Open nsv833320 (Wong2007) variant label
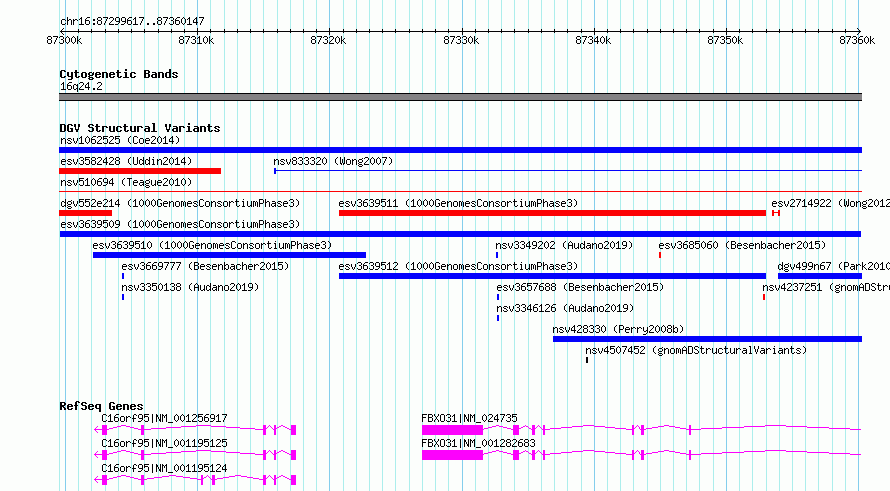Viewport: 890px width, 491px height. pos(333,161)
